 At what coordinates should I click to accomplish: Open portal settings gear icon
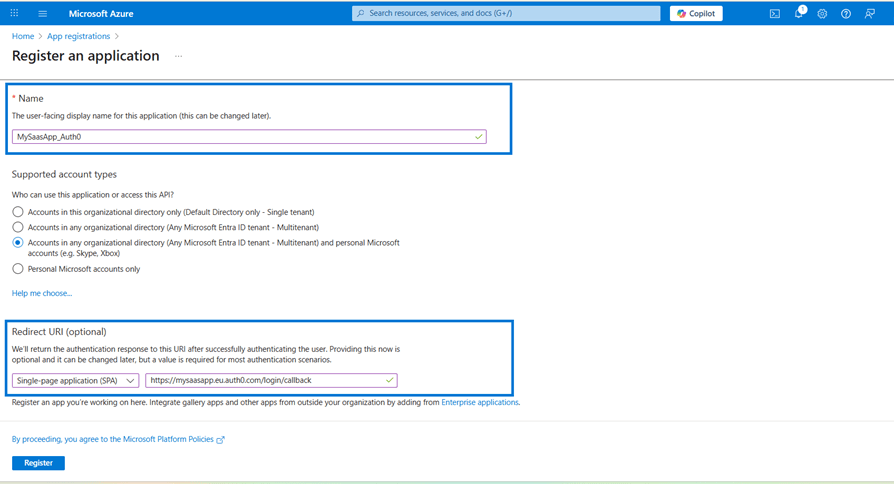pyautogui.click(x=822, y=14)
